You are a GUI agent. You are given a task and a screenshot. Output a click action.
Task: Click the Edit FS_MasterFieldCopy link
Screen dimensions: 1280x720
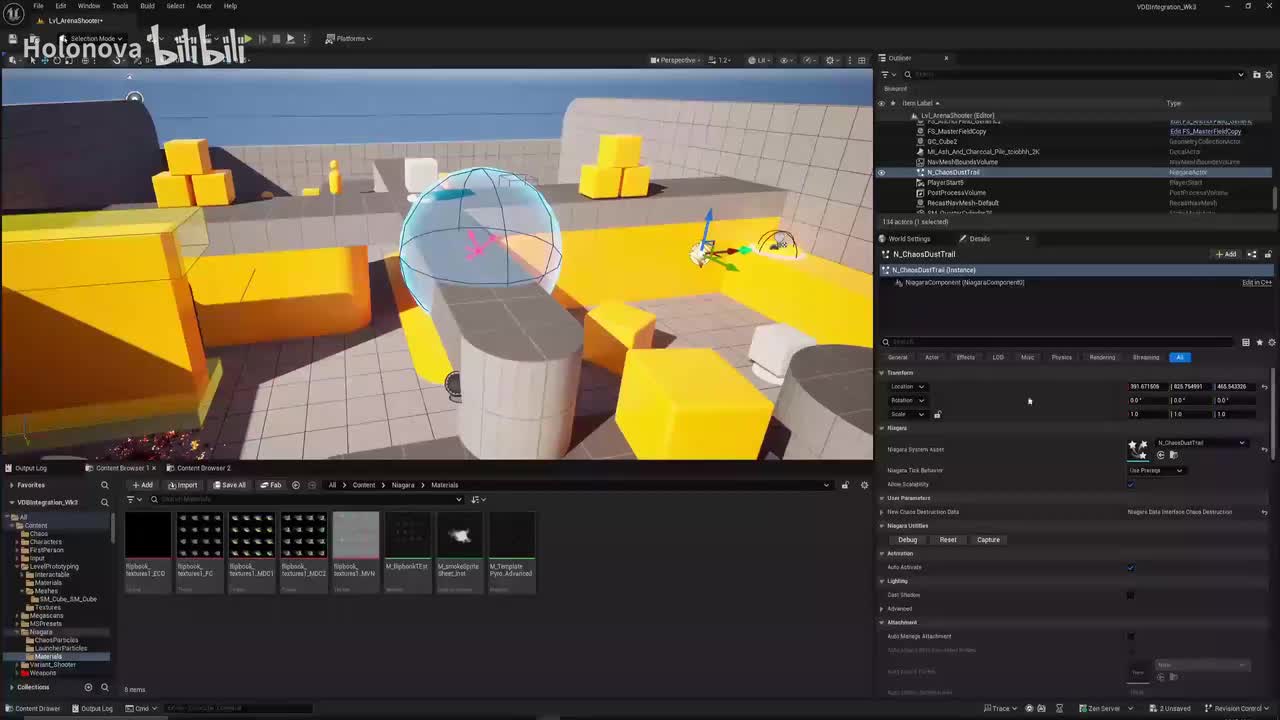[x=1206, y=131]
